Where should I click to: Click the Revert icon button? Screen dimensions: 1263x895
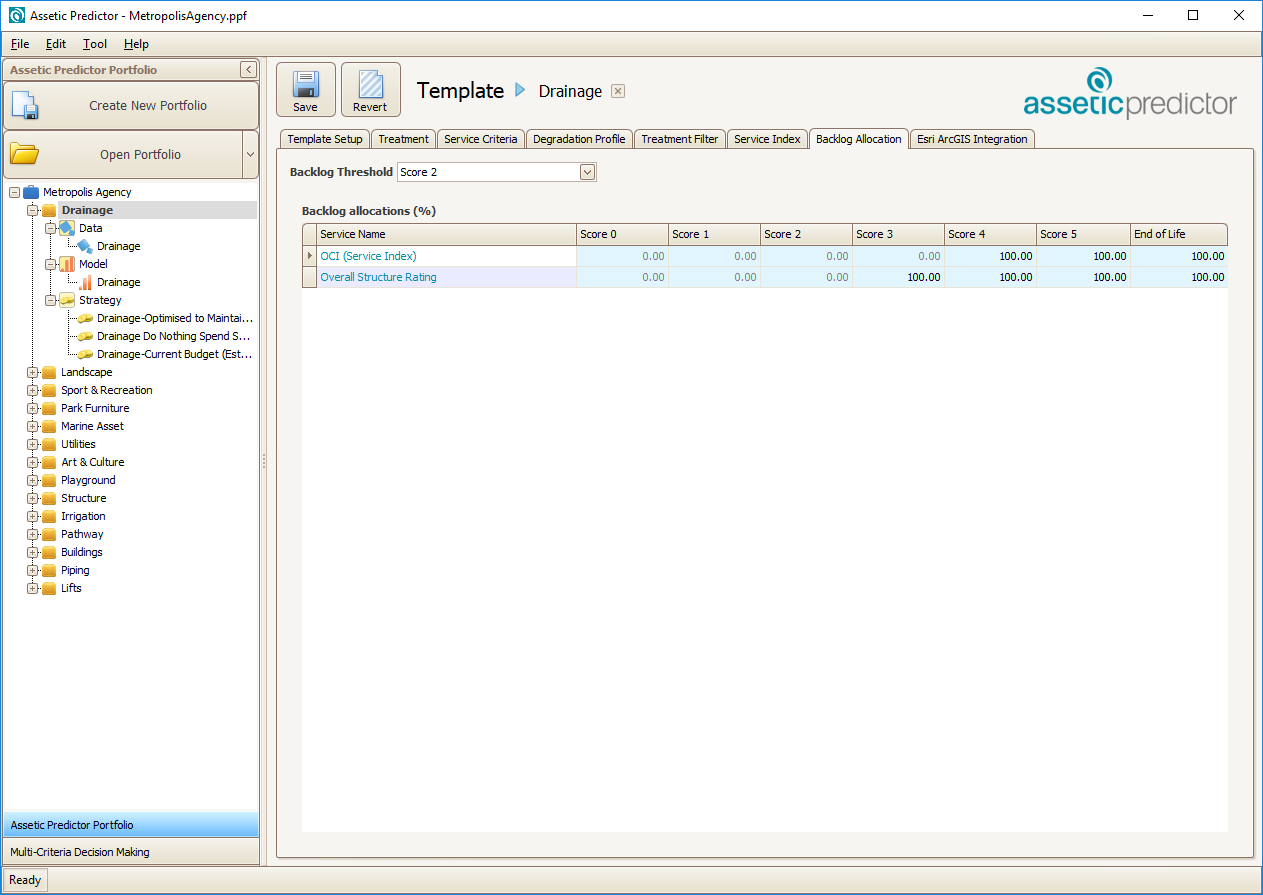[x=370, y=83]
